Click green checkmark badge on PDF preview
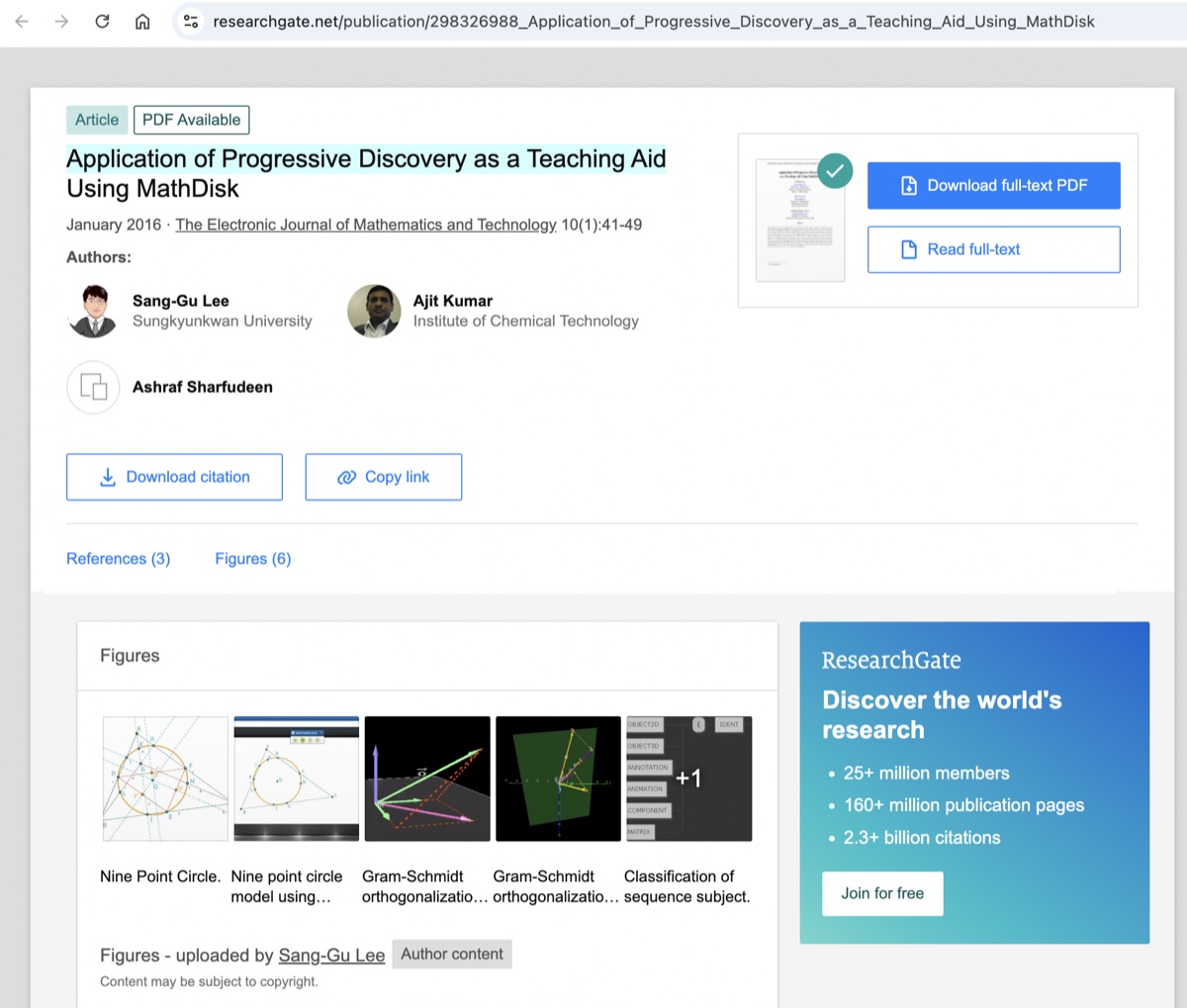Viewport: 1187px width, 1008px height. (835, 171)
